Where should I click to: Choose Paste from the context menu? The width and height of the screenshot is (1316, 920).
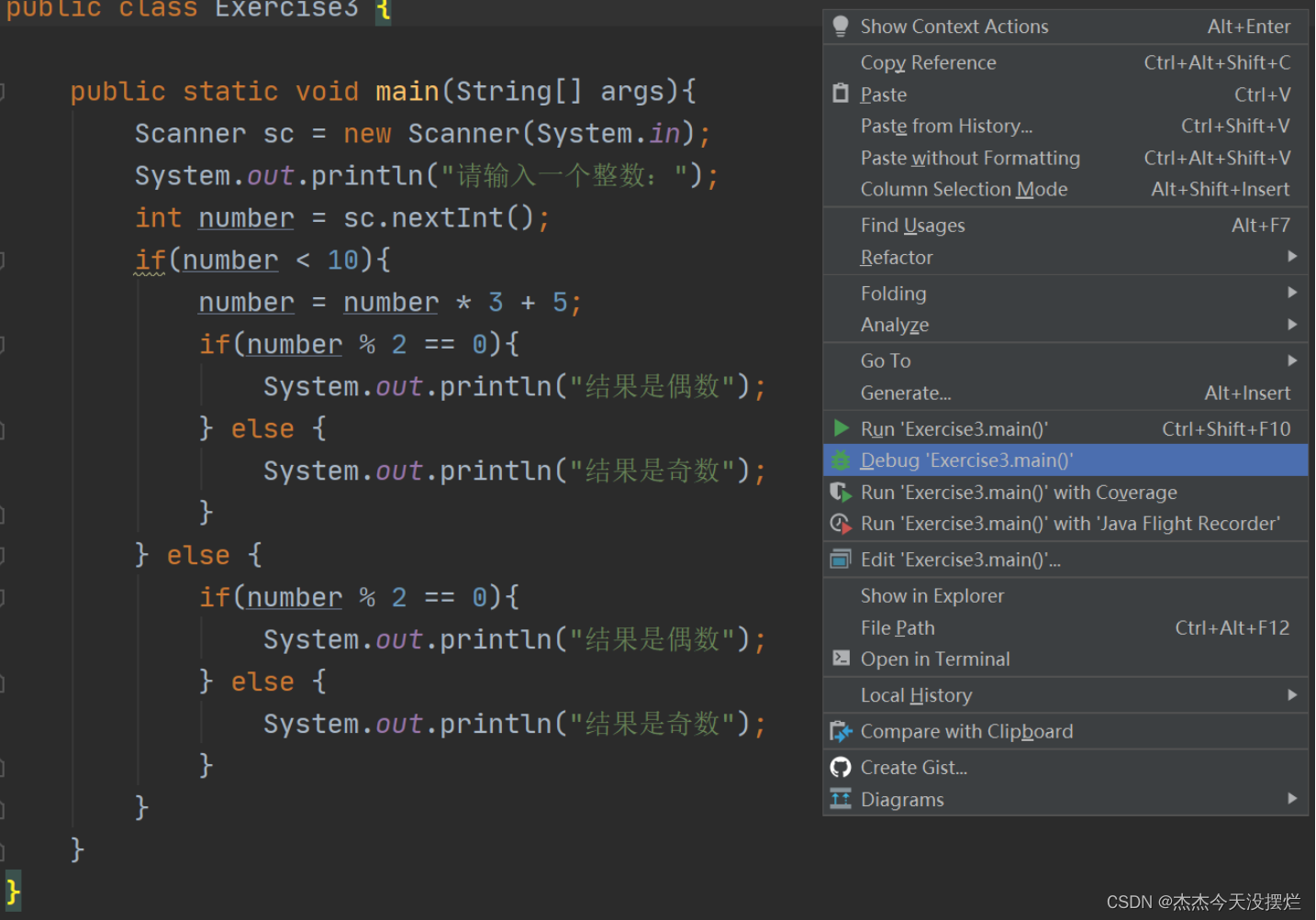pyautogui.click(x=1065, y=94)
